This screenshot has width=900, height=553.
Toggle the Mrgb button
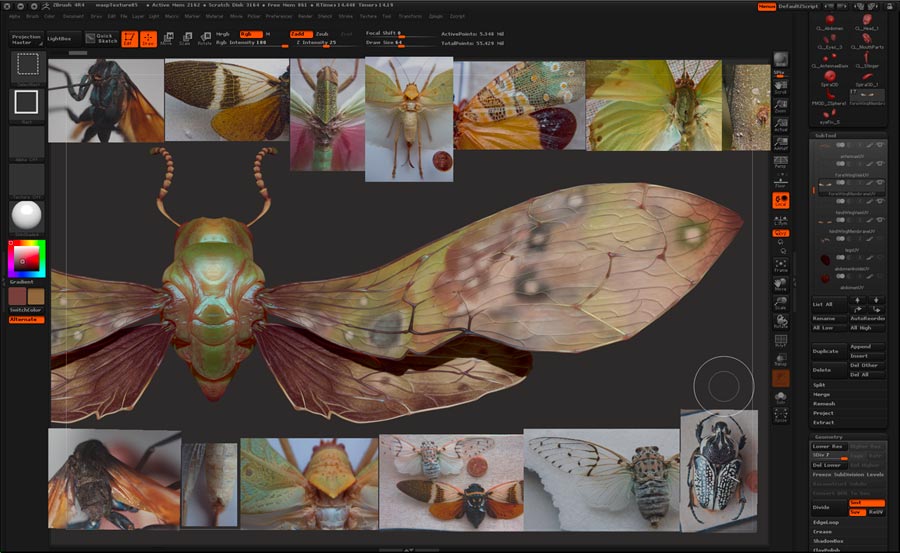[x=223, y=34]
